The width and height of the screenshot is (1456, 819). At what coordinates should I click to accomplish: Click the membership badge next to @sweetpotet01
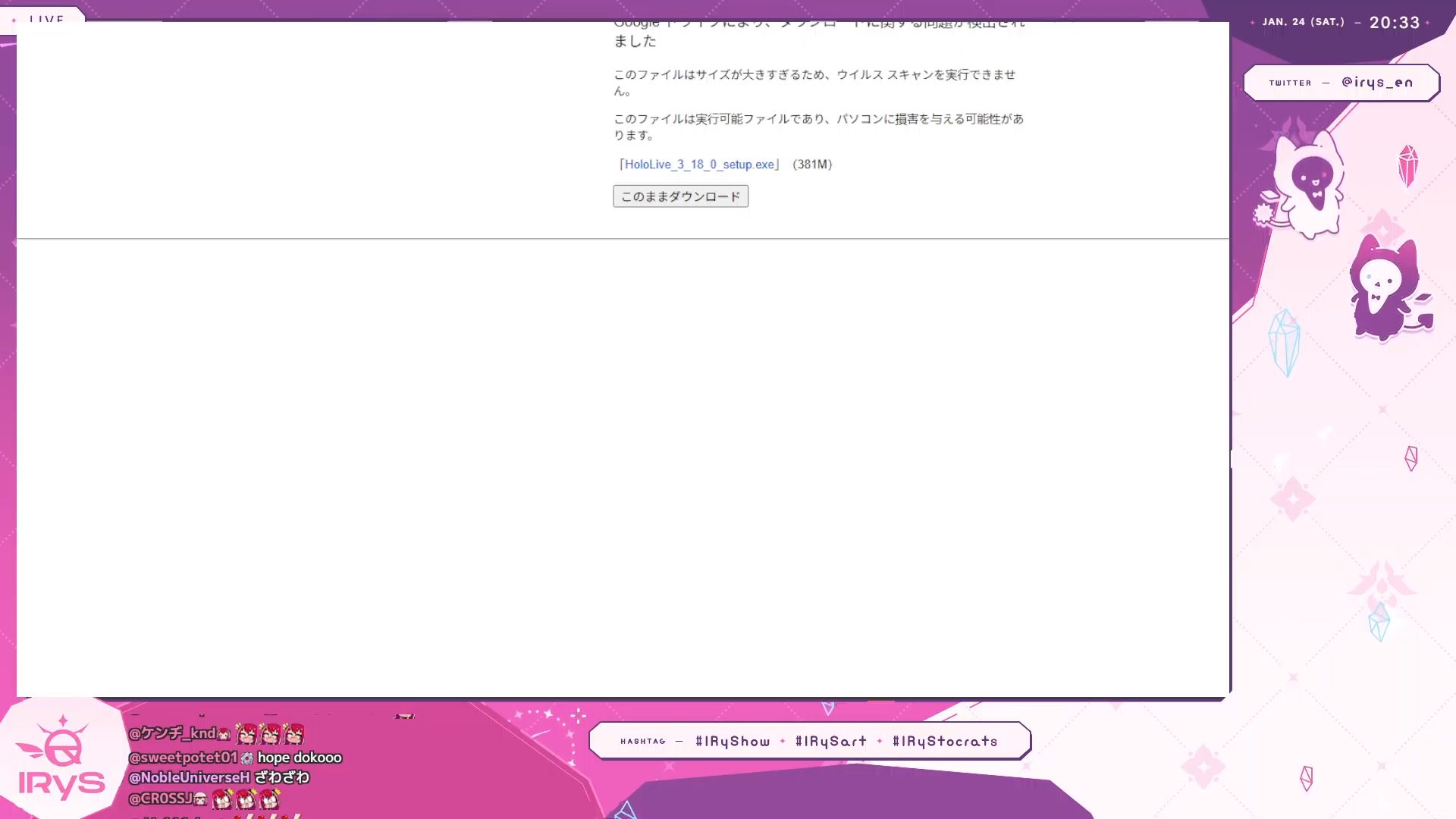(x=247, y=758)
